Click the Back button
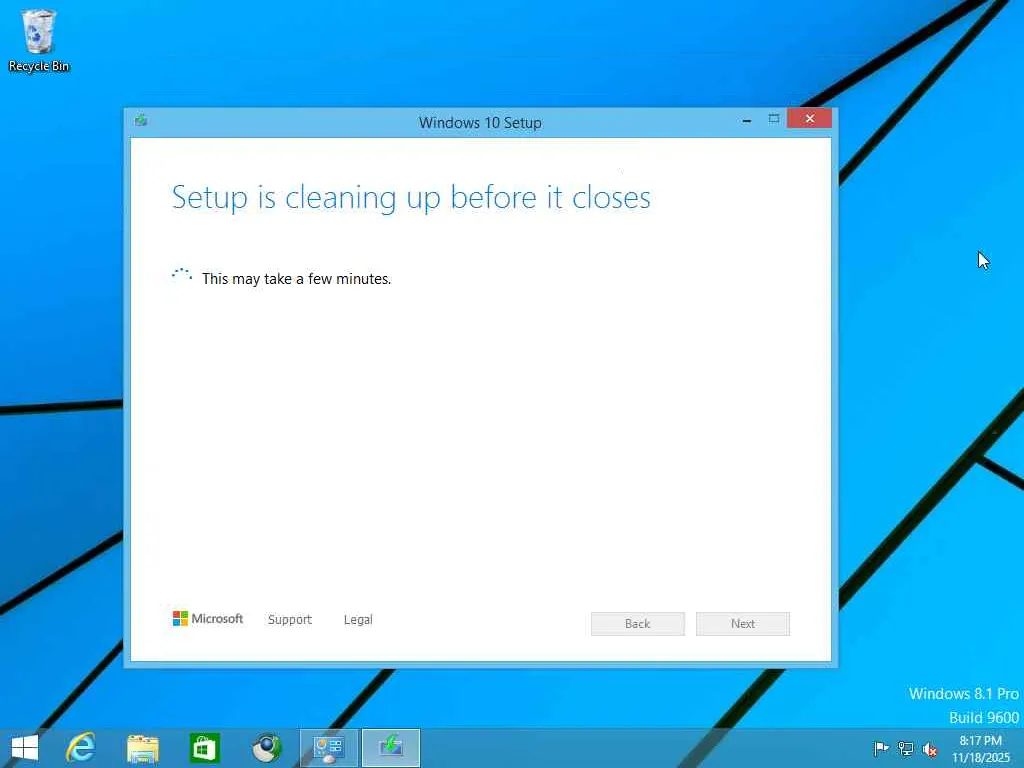Screen dimensions: 1024x768 [638, 624]
